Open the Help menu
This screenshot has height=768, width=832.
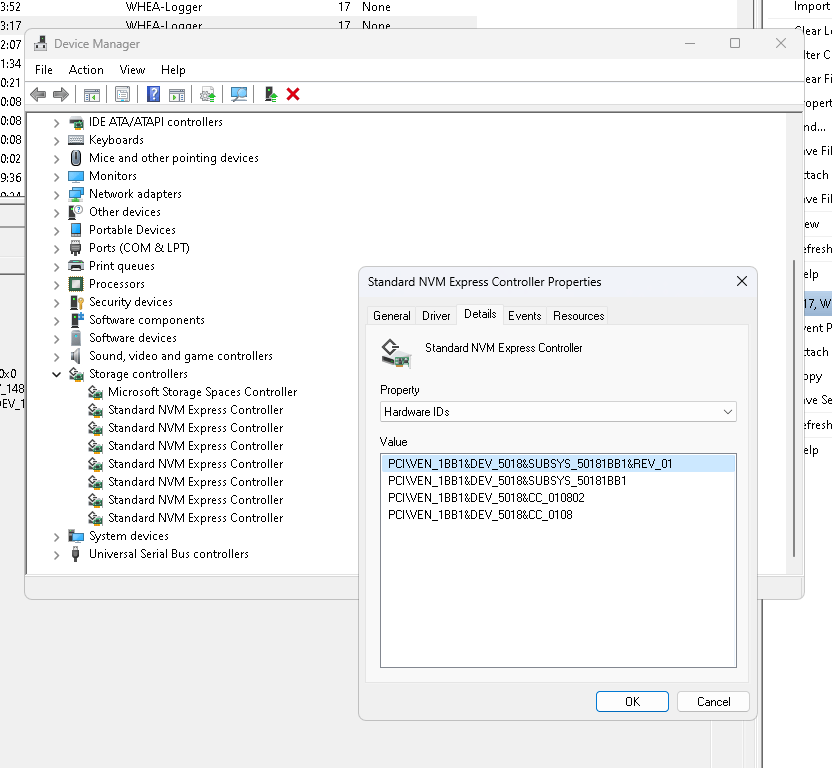pyautogui.click(x=173, y=70)
